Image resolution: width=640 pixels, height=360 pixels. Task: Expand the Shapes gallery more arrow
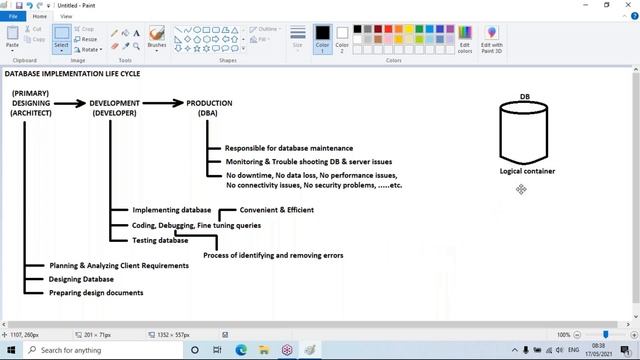244,49
